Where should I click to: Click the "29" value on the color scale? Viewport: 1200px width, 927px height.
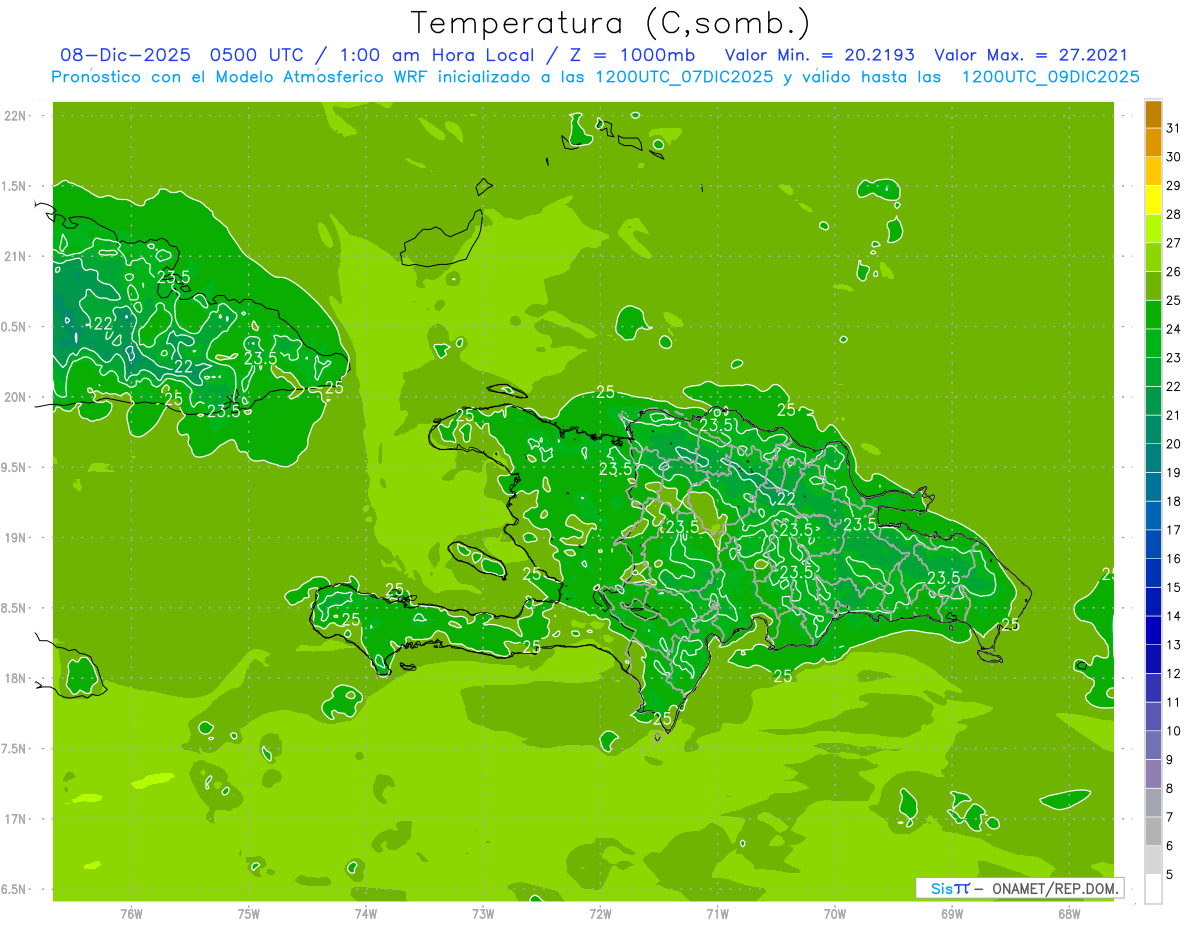point(1173,185)
